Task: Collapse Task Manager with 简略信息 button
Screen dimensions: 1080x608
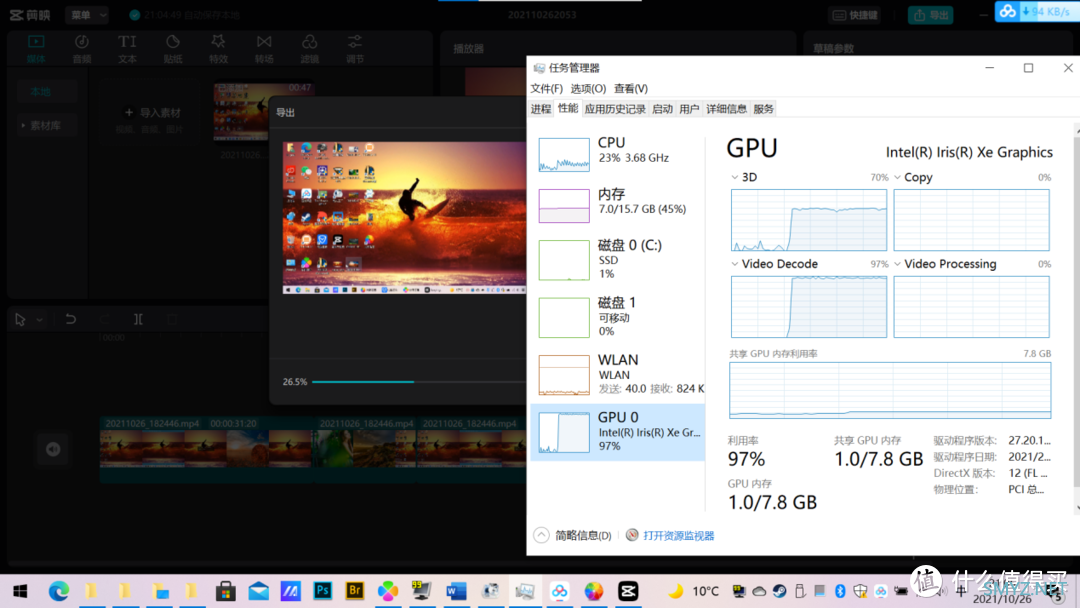Action: (x=573, y=535)
